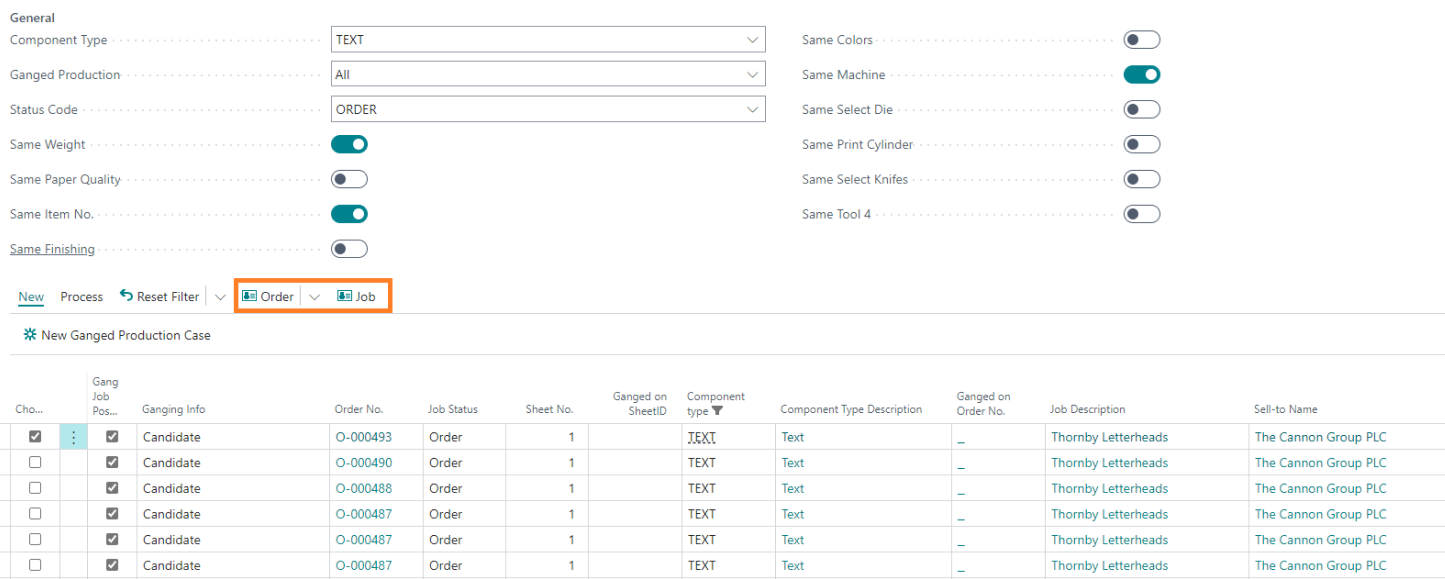The width and height of the screenshot is (1445, 579).
Task: Uncheck the Choose box for order O-000493
Action: tap(35, 437)
